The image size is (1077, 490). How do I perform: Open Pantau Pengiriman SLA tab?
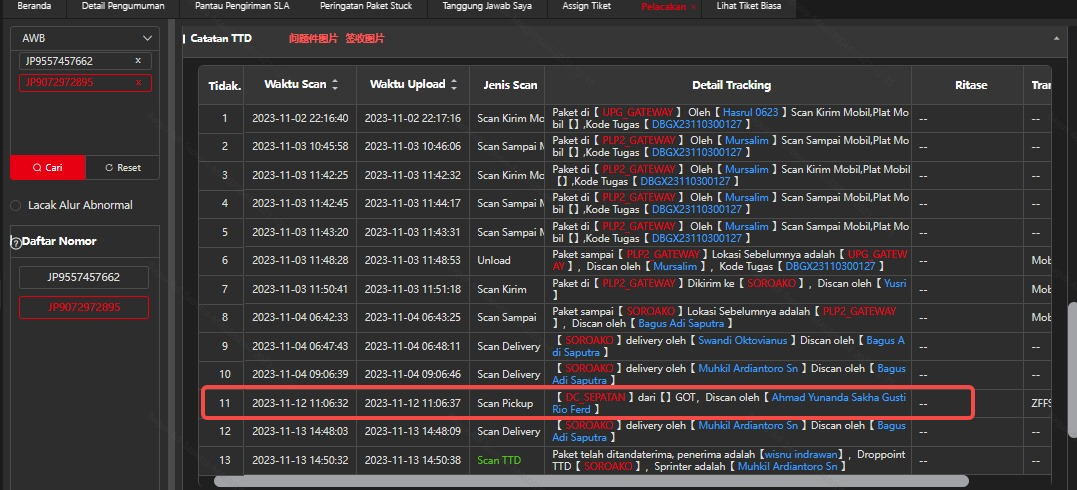(x=242, y=6)
